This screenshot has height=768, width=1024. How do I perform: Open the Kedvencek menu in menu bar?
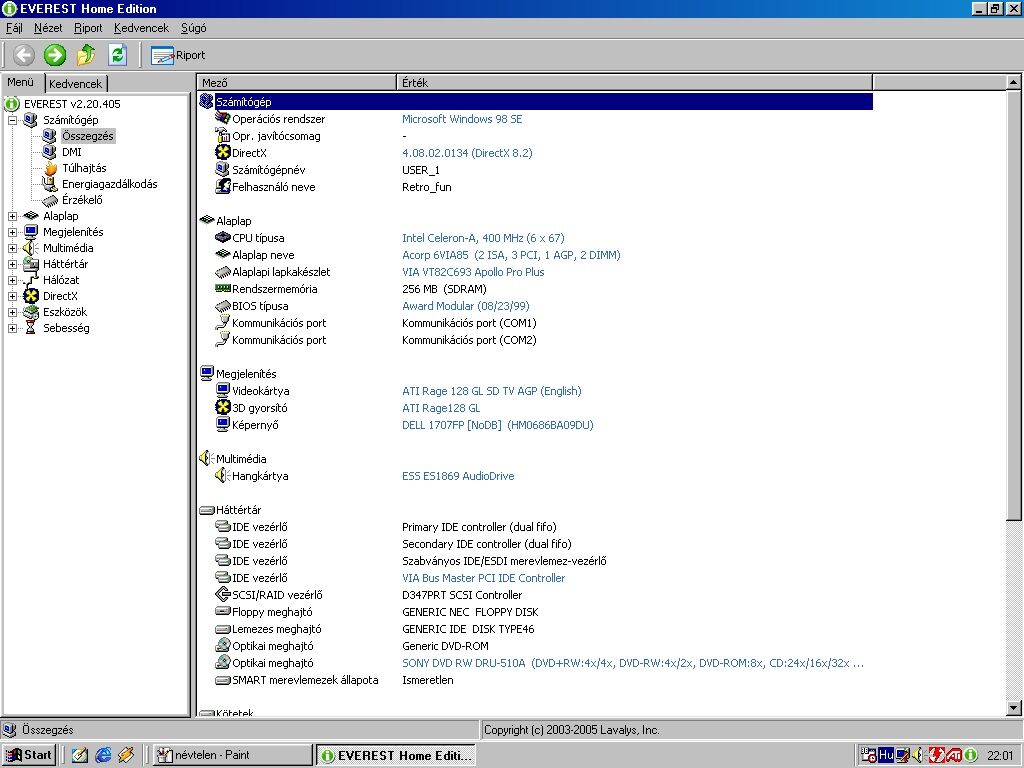point(141,28)
